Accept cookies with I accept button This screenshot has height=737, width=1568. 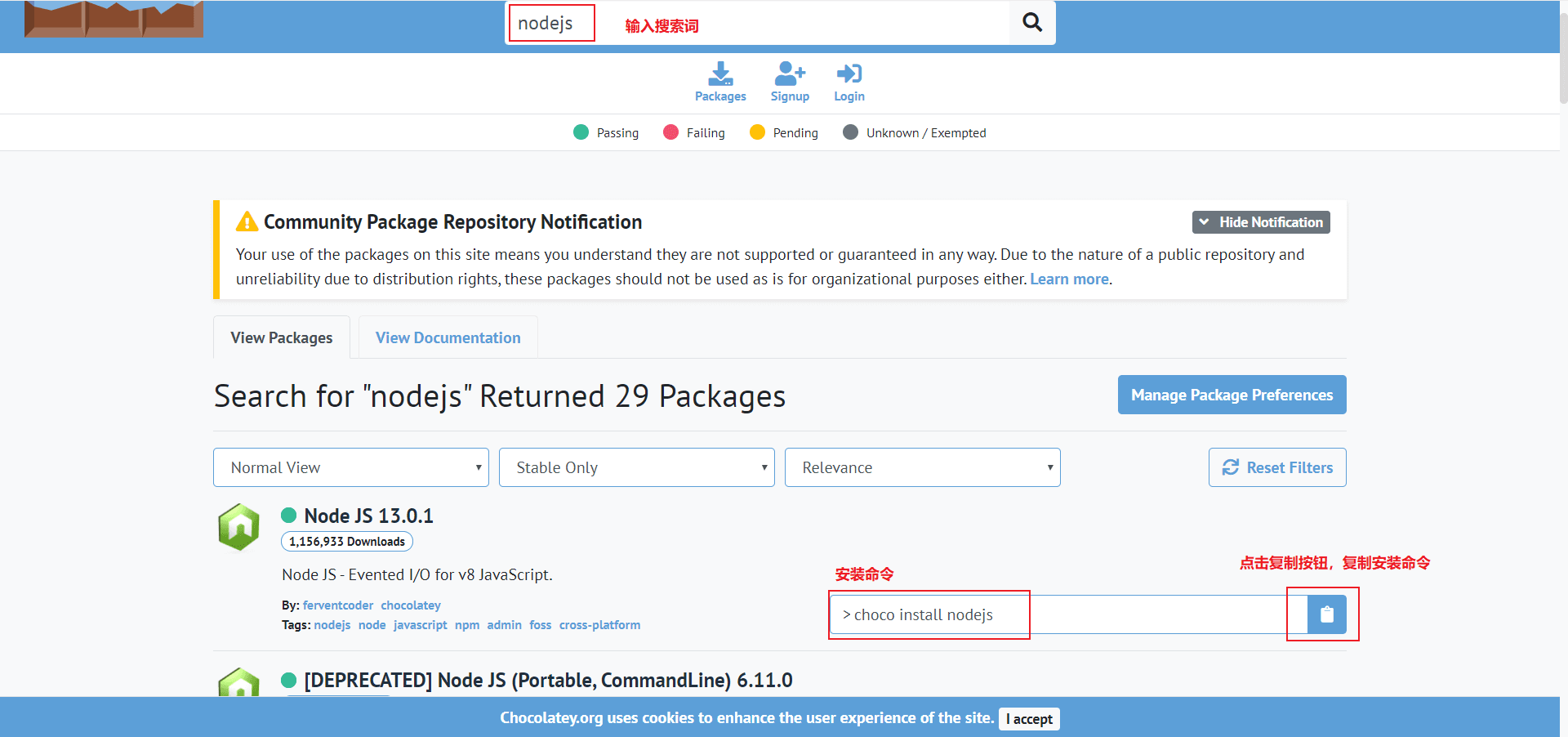click(x=1029, y=719)
